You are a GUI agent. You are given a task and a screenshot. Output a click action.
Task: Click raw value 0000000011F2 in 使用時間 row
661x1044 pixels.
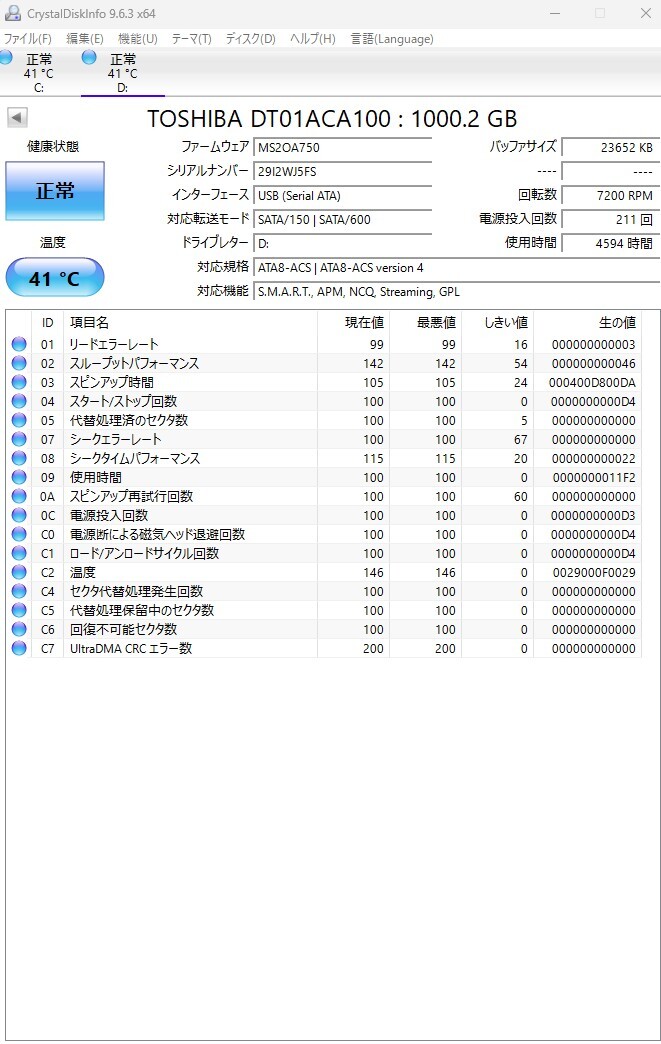click(594, 477)
